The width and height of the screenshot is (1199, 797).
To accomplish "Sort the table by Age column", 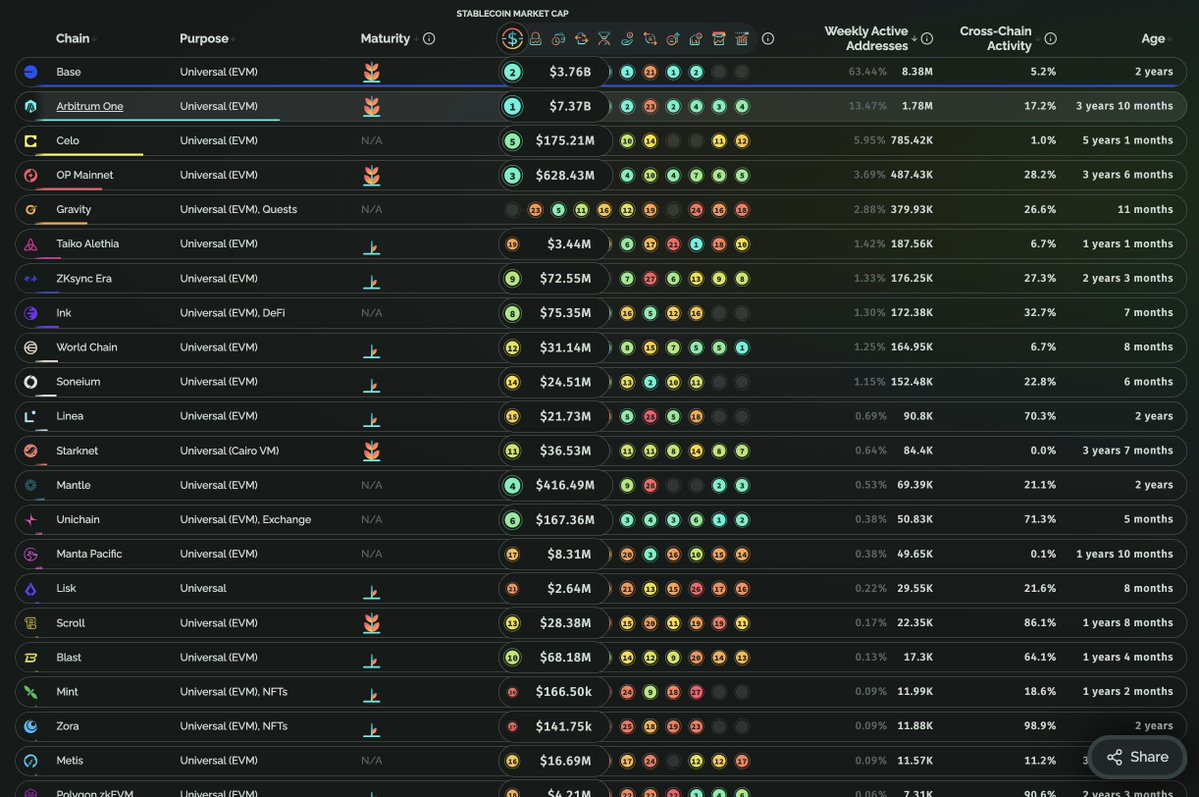I will click(1155, 38).
